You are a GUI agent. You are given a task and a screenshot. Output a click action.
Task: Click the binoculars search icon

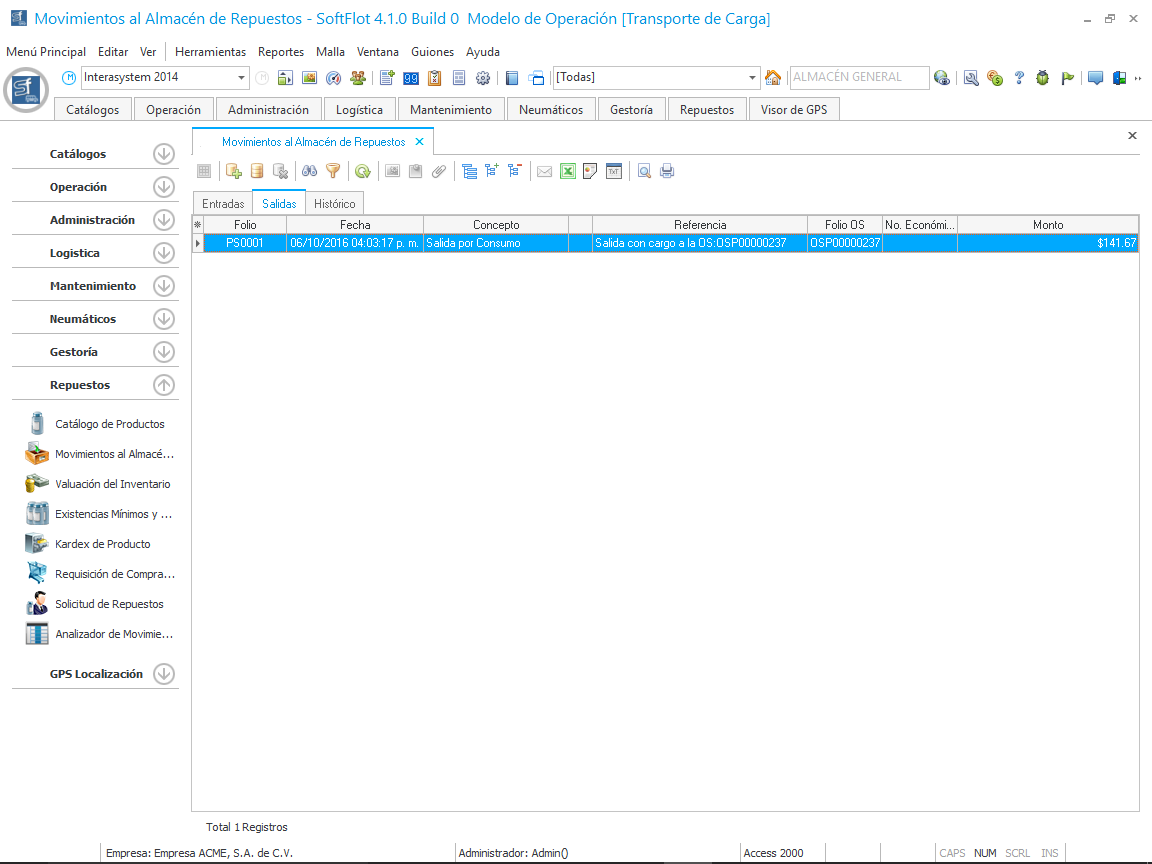click(310, 171)
